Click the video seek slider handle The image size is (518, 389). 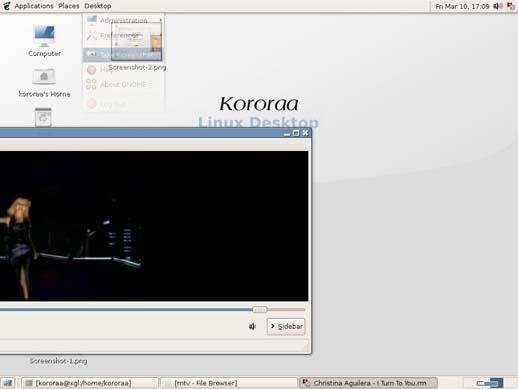coord(260,310)
